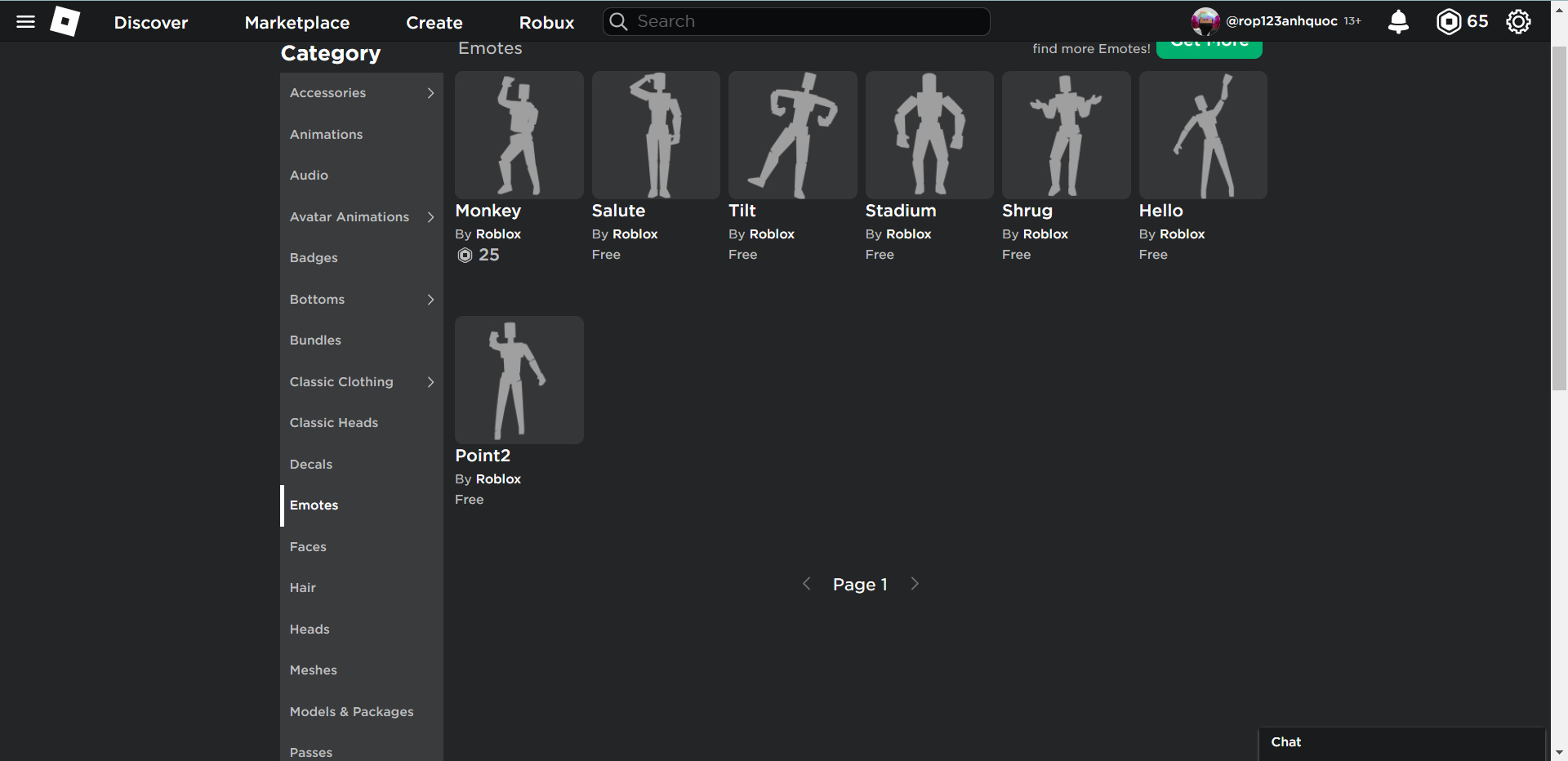The image size is (1568, 761).
Task: Click into the Search field
Action: click(796, 22)
